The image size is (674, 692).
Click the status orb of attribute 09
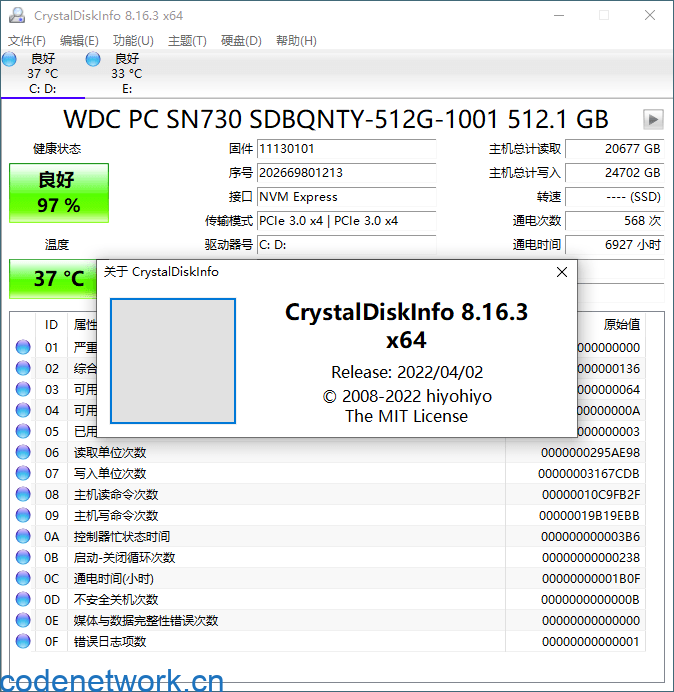(23, 515)
